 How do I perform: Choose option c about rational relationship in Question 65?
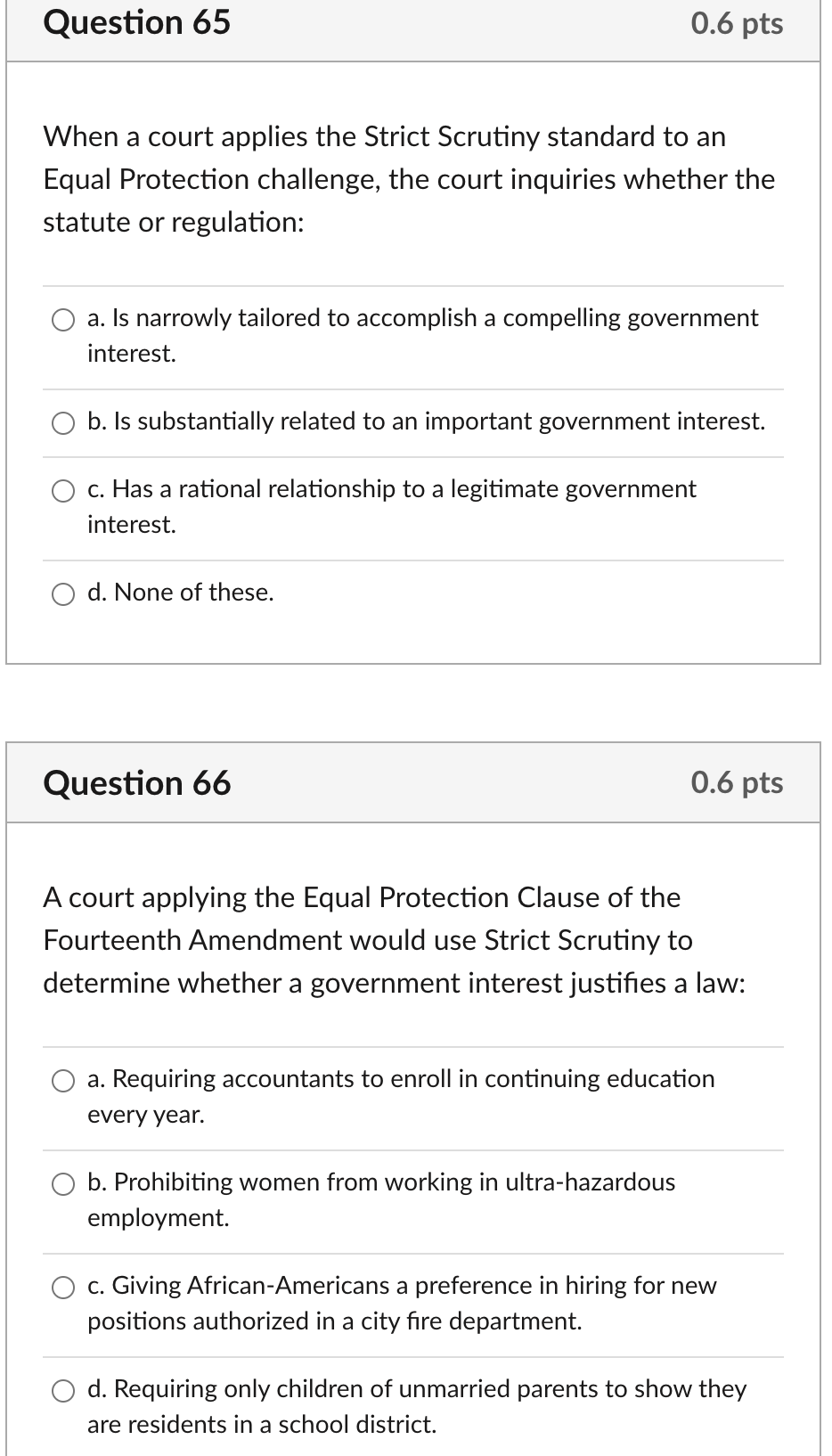click(x=63, y=490)
